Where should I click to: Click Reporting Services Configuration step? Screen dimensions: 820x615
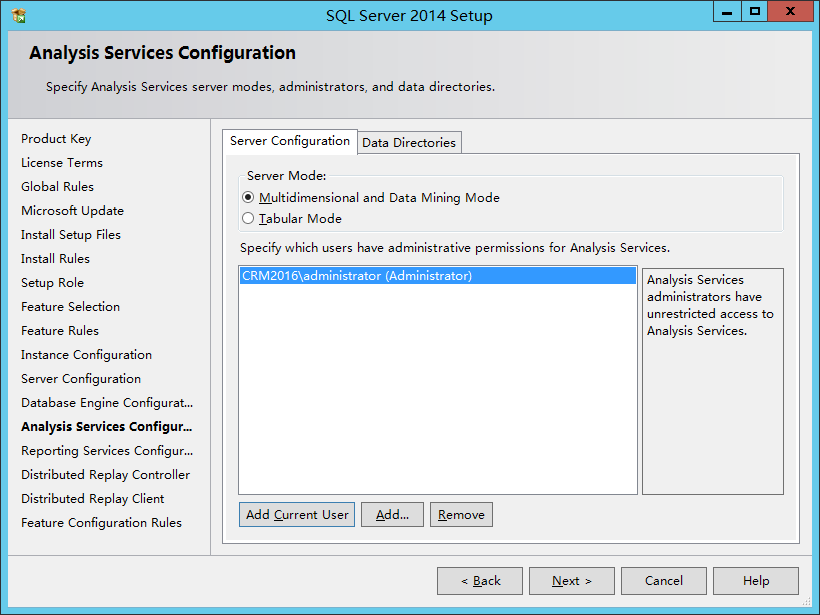click(107, 451)
